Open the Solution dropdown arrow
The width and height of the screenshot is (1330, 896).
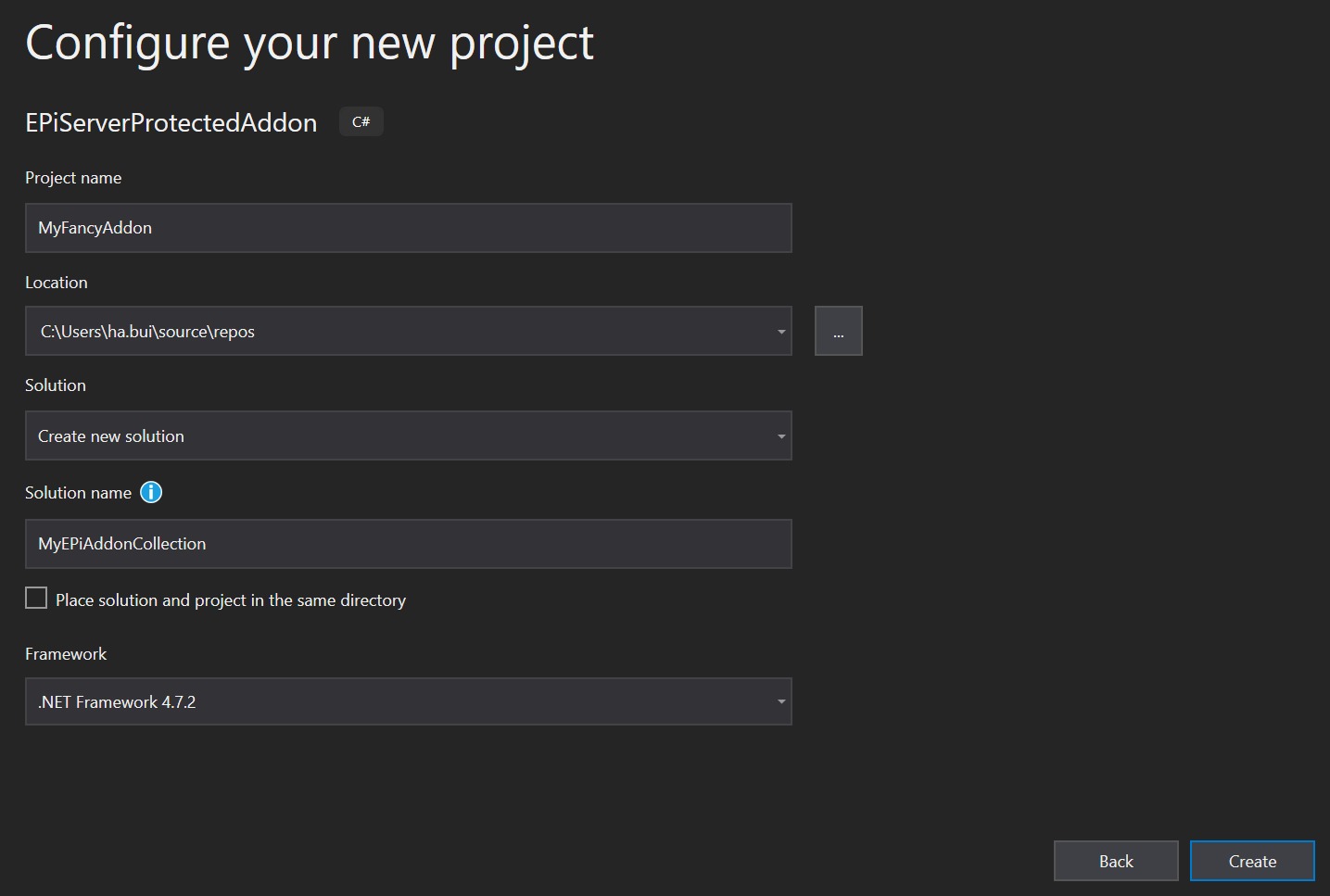tap(780, 436)
